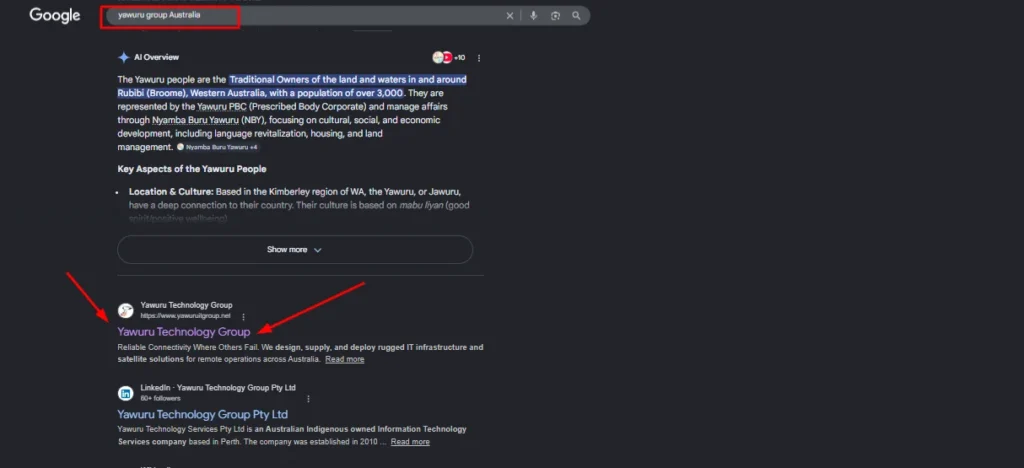Open AI Overview source avatars +10
The height and width of the screenshot is (468, 1024).
tap(448, 58)
